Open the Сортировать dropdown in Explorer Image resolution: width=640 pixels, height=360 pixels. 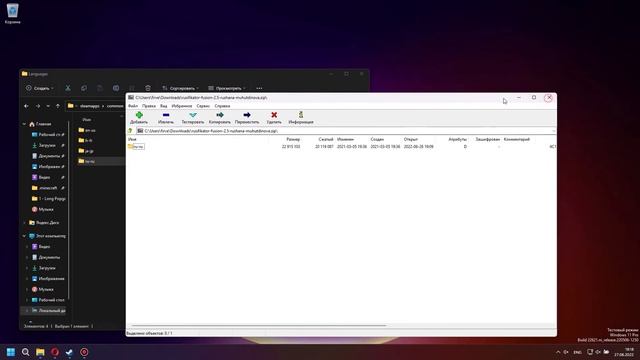(x=180, y=88)
